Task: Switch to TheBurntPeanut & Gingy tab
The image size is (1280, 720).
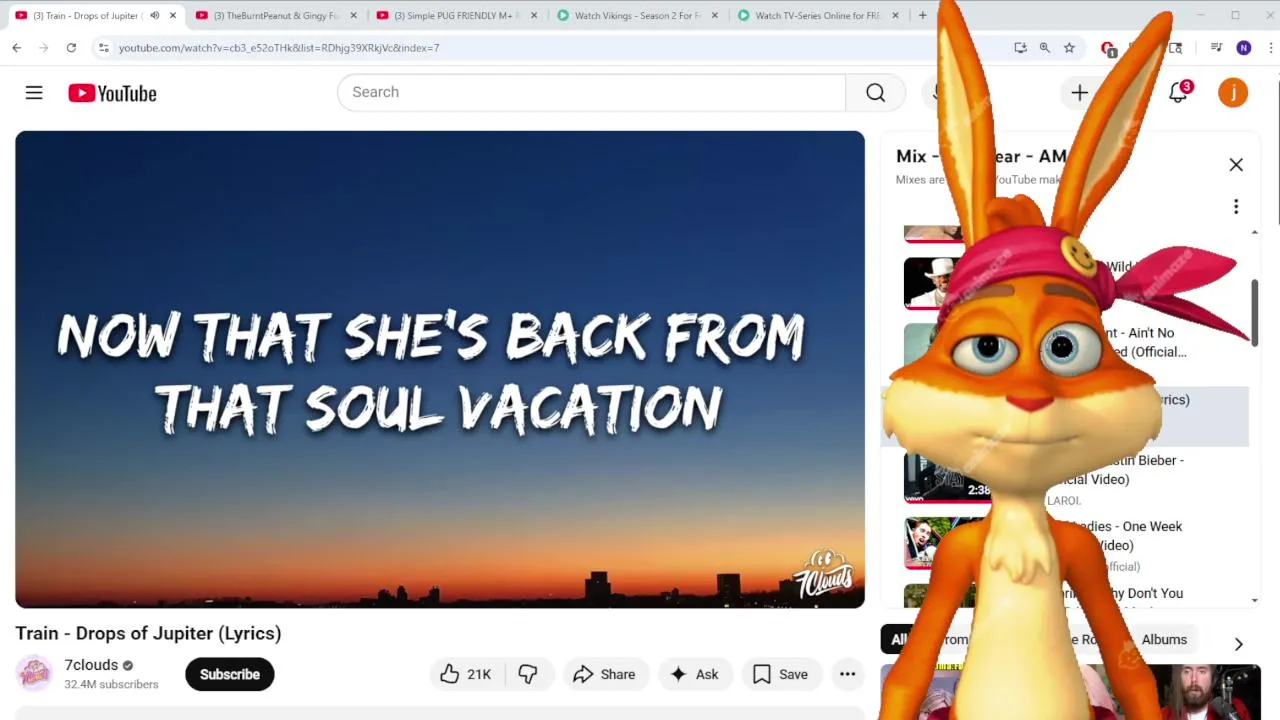Action: pyautogui.click(x=276, y=15)
